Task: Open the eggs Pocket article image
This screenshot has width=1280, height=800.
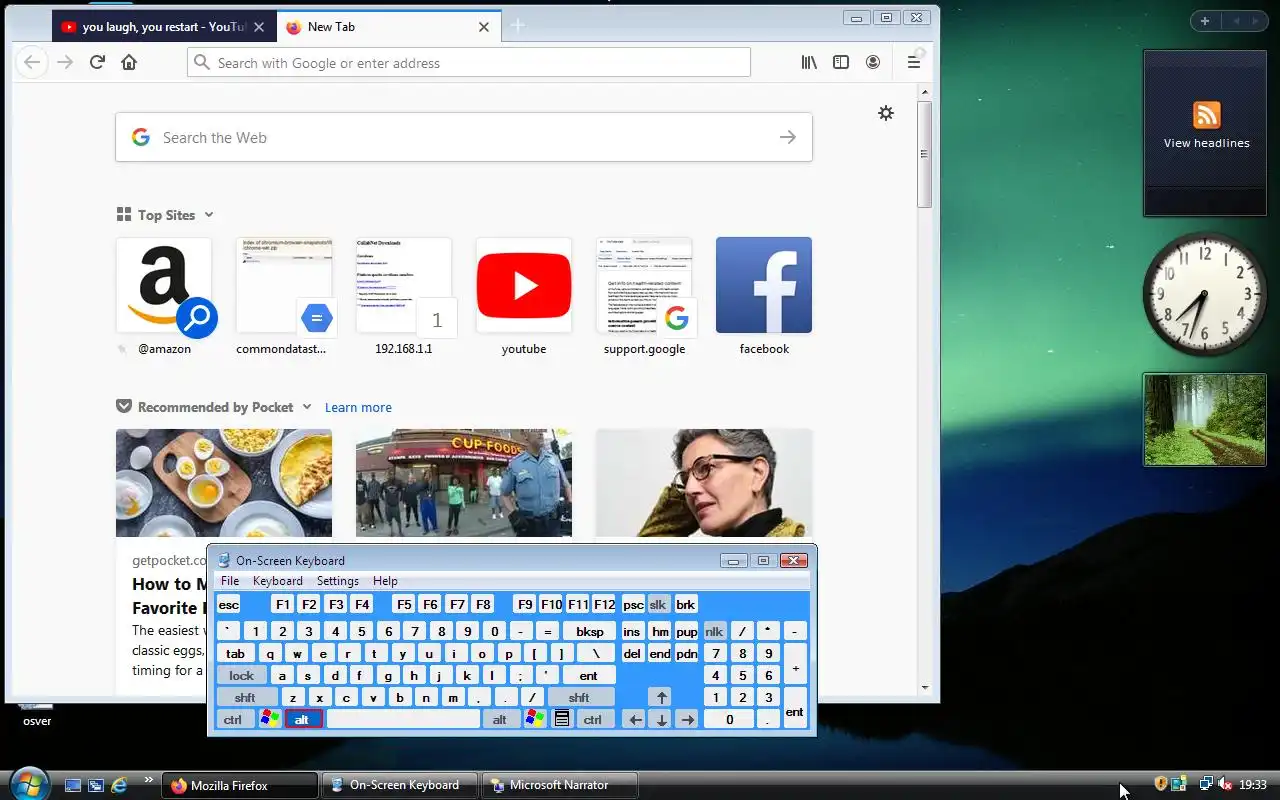Action: [x=224, y=483]
